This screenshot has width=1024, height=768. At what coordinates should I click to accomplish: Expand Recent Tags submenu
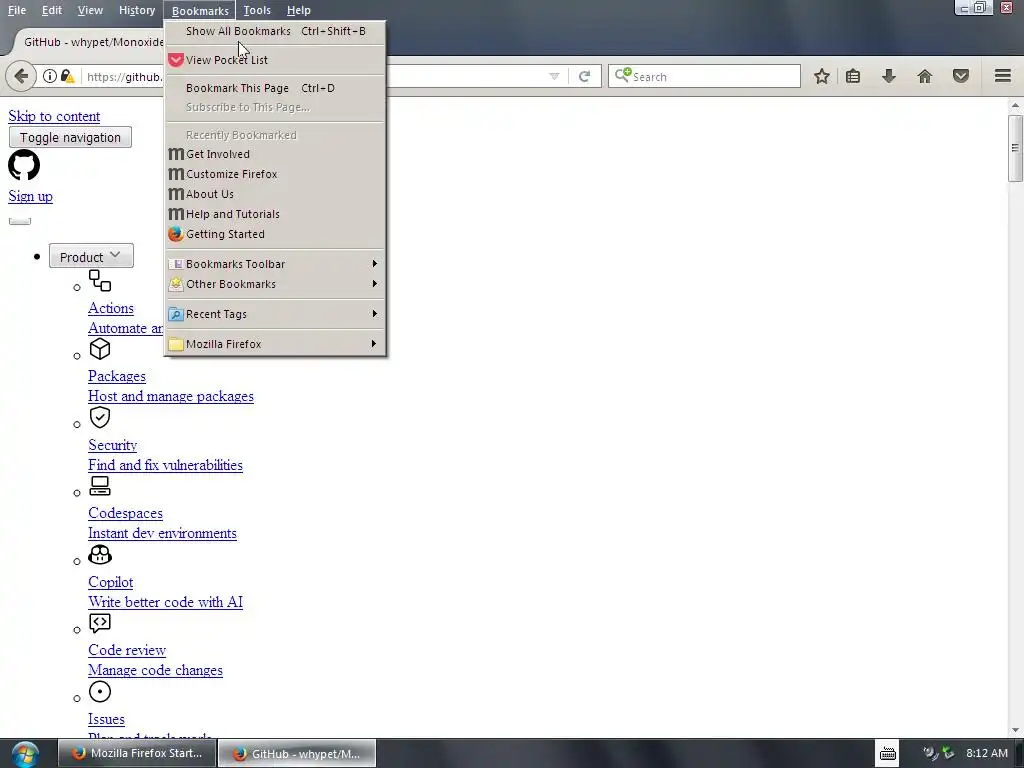pos(276,314)
